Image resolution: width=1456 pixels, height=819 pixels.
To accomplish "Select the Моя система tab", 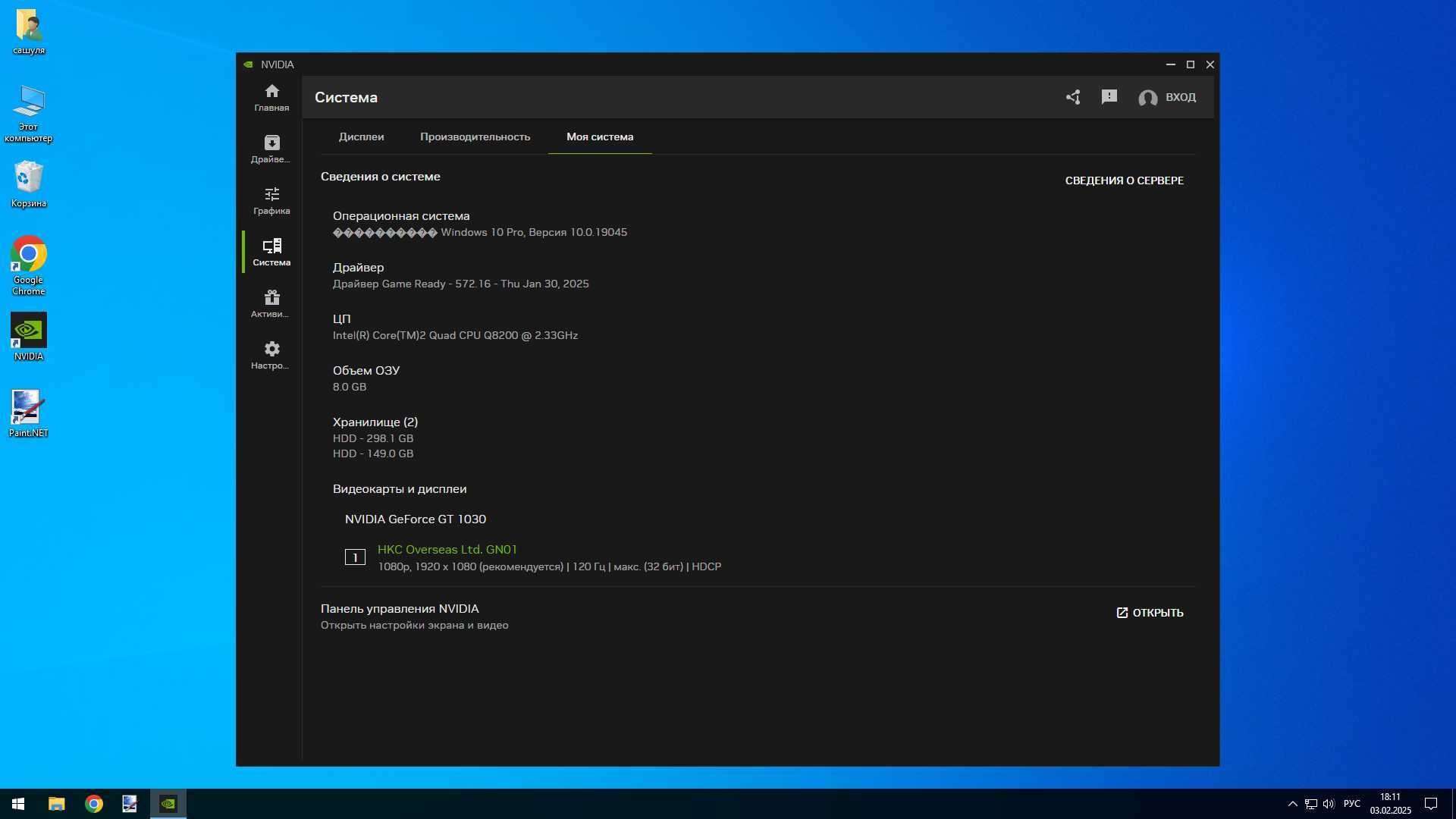I will [600, 136].
